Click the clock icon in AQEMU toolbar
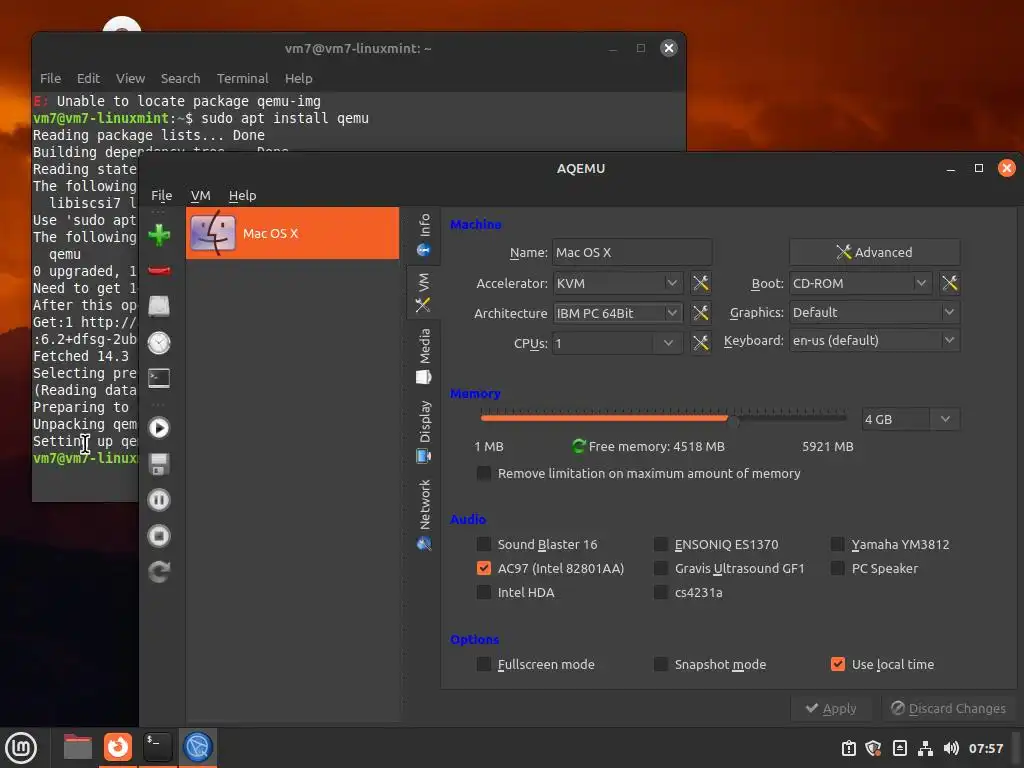The image size is (1024, 768). click(x=159, y=343)
